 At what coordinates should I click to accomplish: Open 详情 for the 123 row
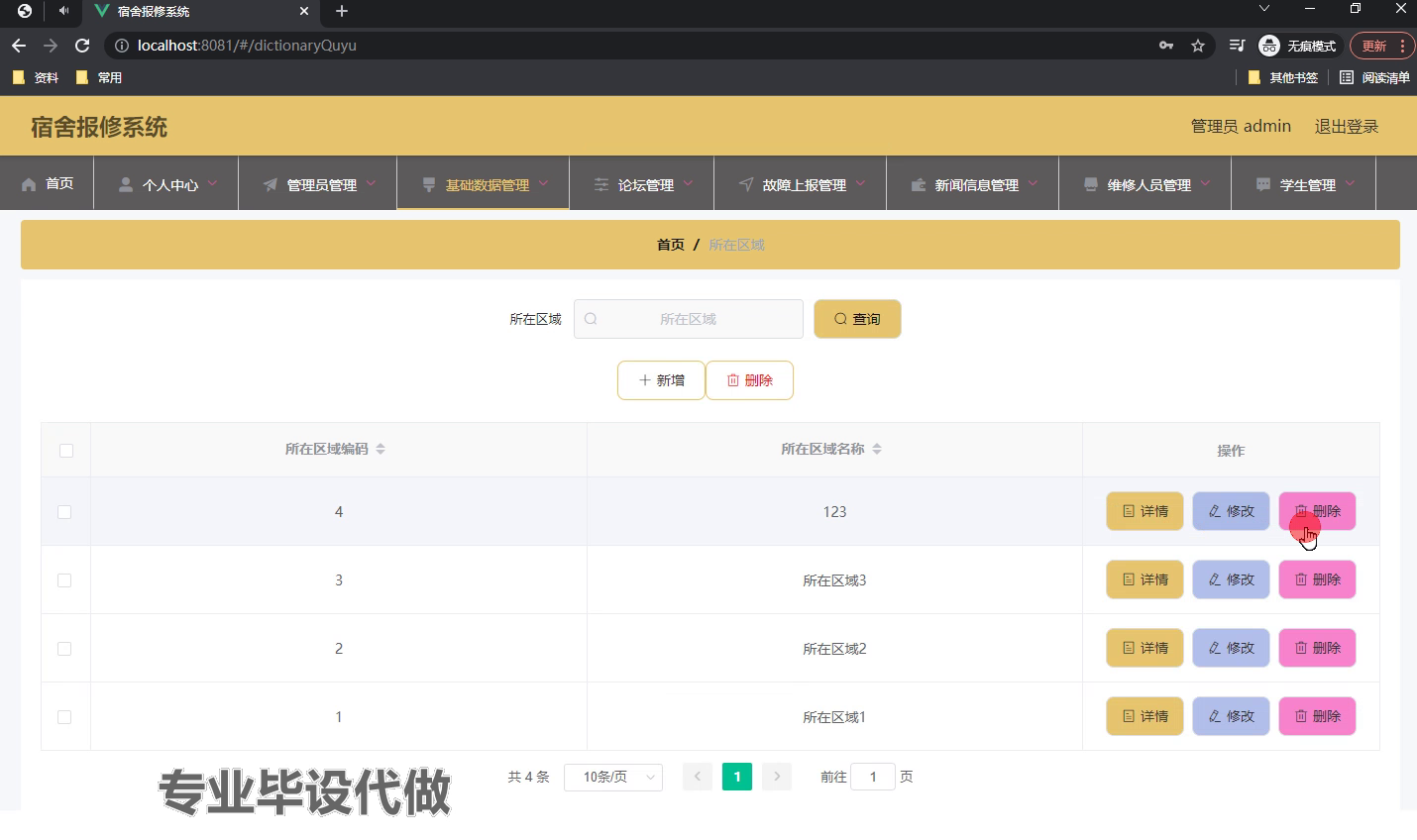1144,511
